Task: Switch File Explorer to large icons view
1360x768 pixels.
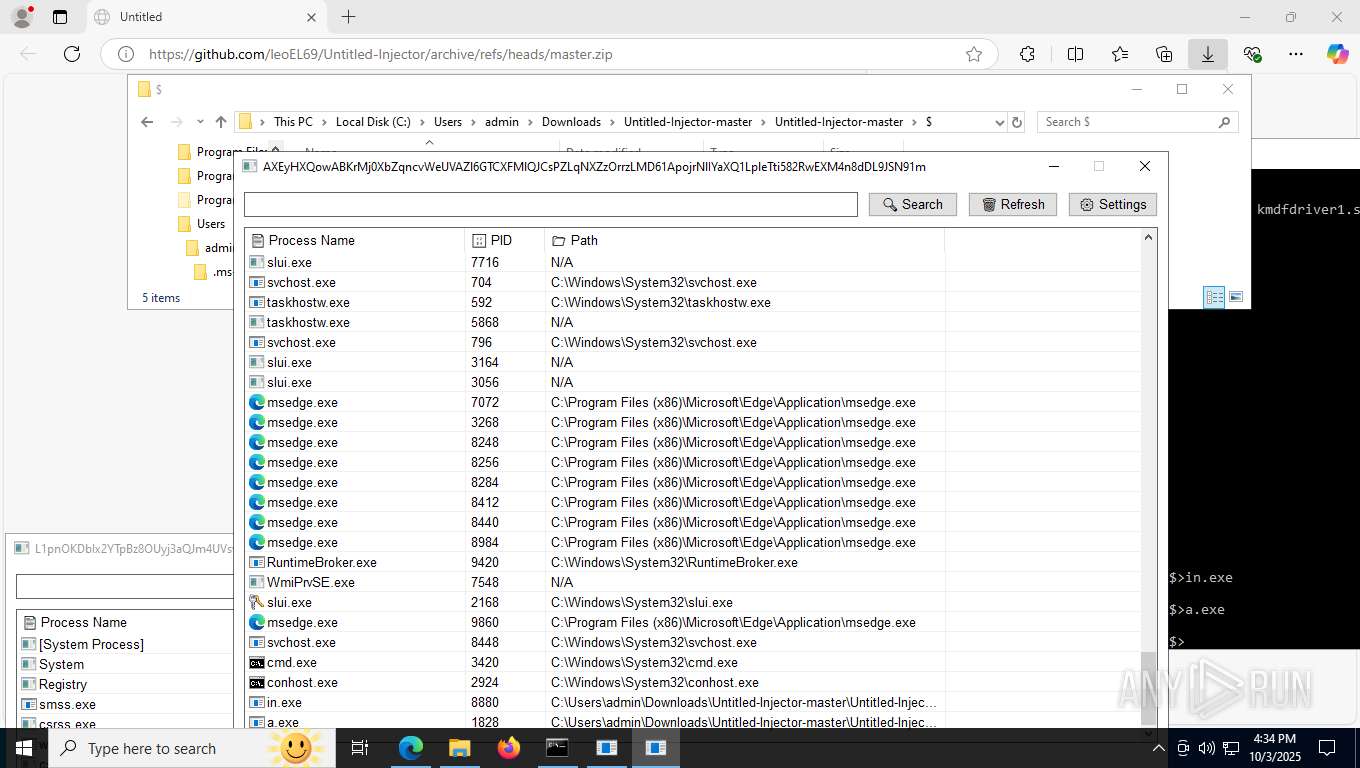Action: coord(1236,297)
